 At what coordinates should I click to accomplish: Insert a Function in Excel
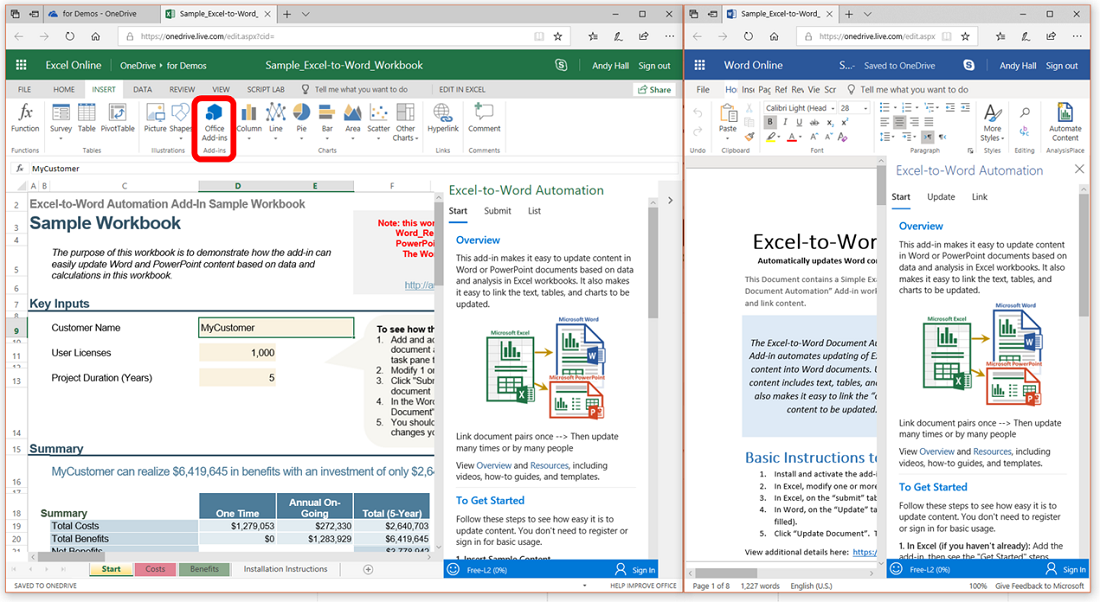click(x=25, y=119)
